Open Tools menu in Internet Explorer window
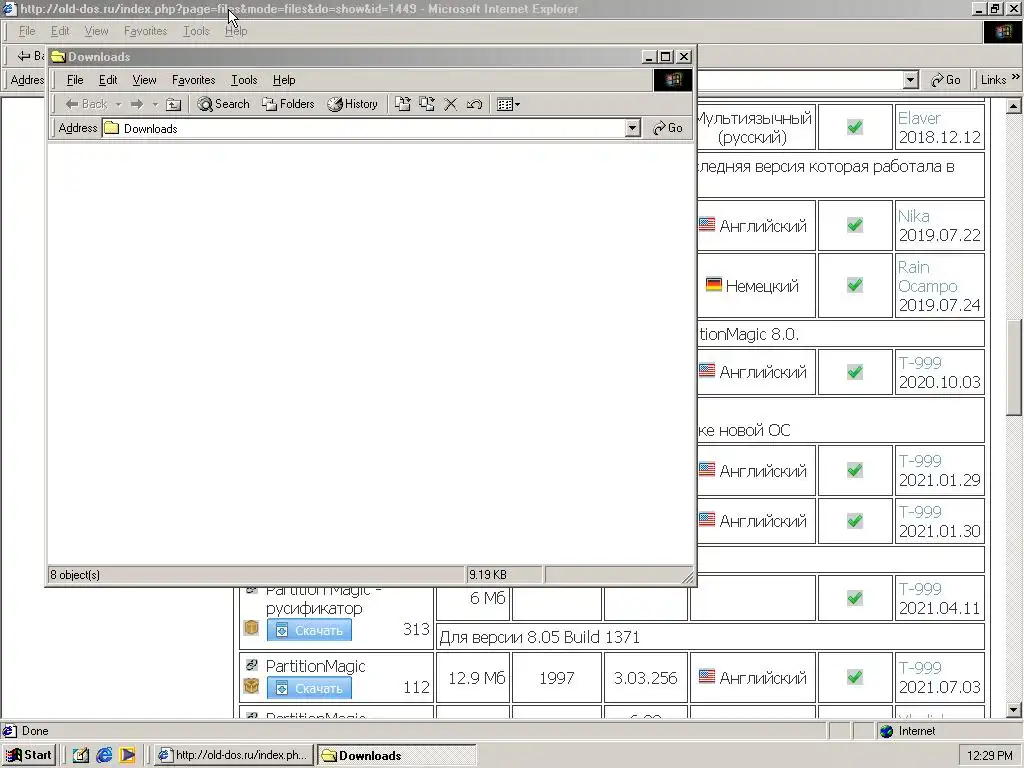1024x768 pixels. (196, 31)
